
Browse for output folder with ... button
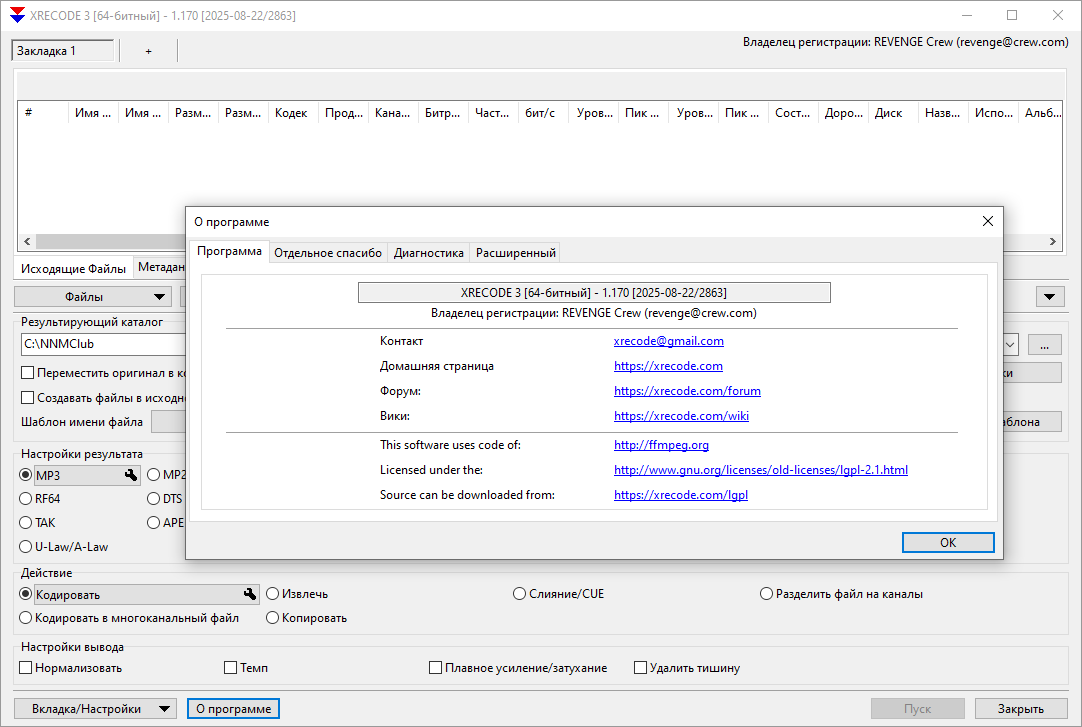coord(1044,344)
